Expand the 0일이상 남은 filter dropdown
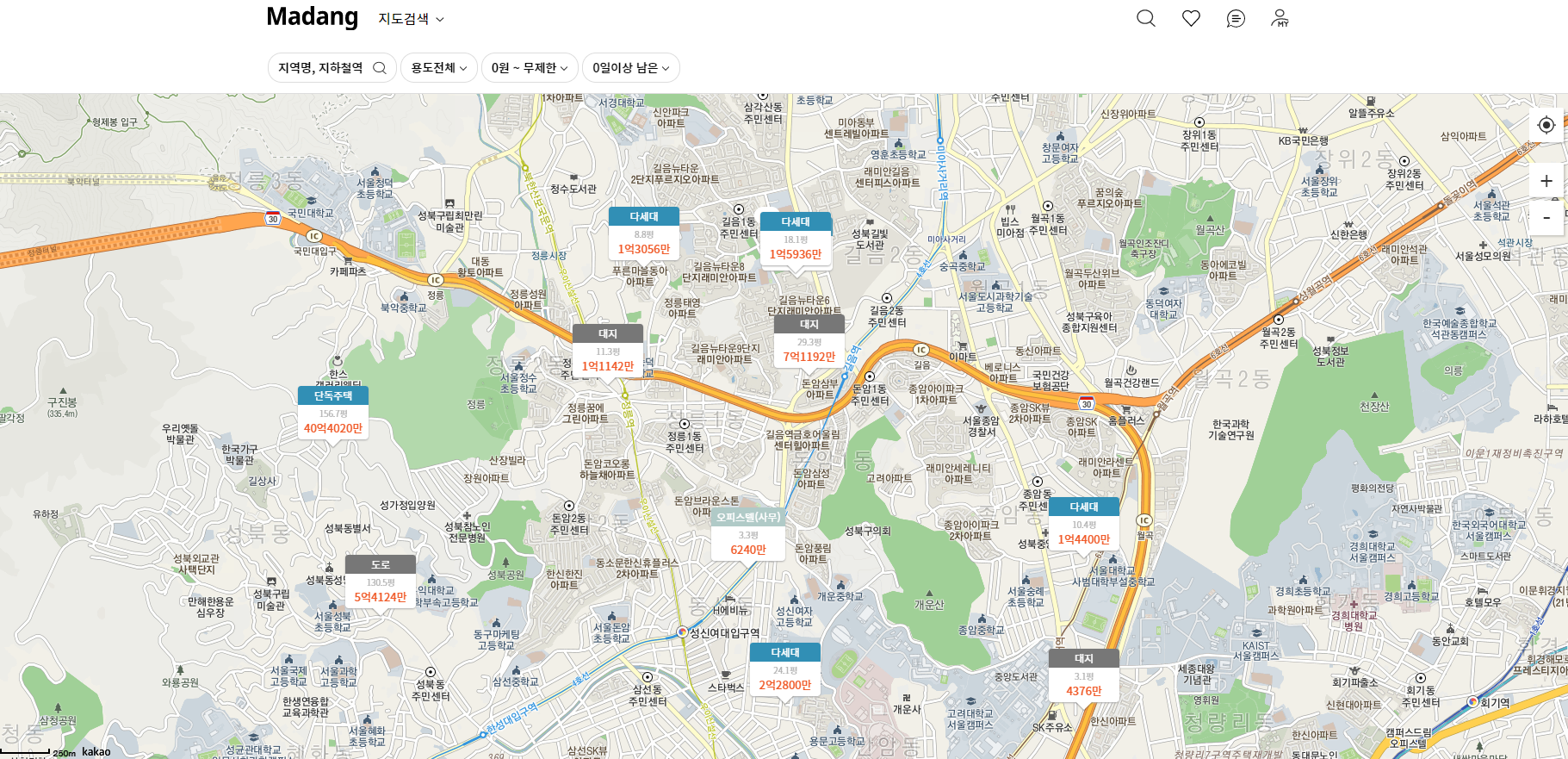The width and height of the screenshot is (1568, 759). [x=631, y=68]
